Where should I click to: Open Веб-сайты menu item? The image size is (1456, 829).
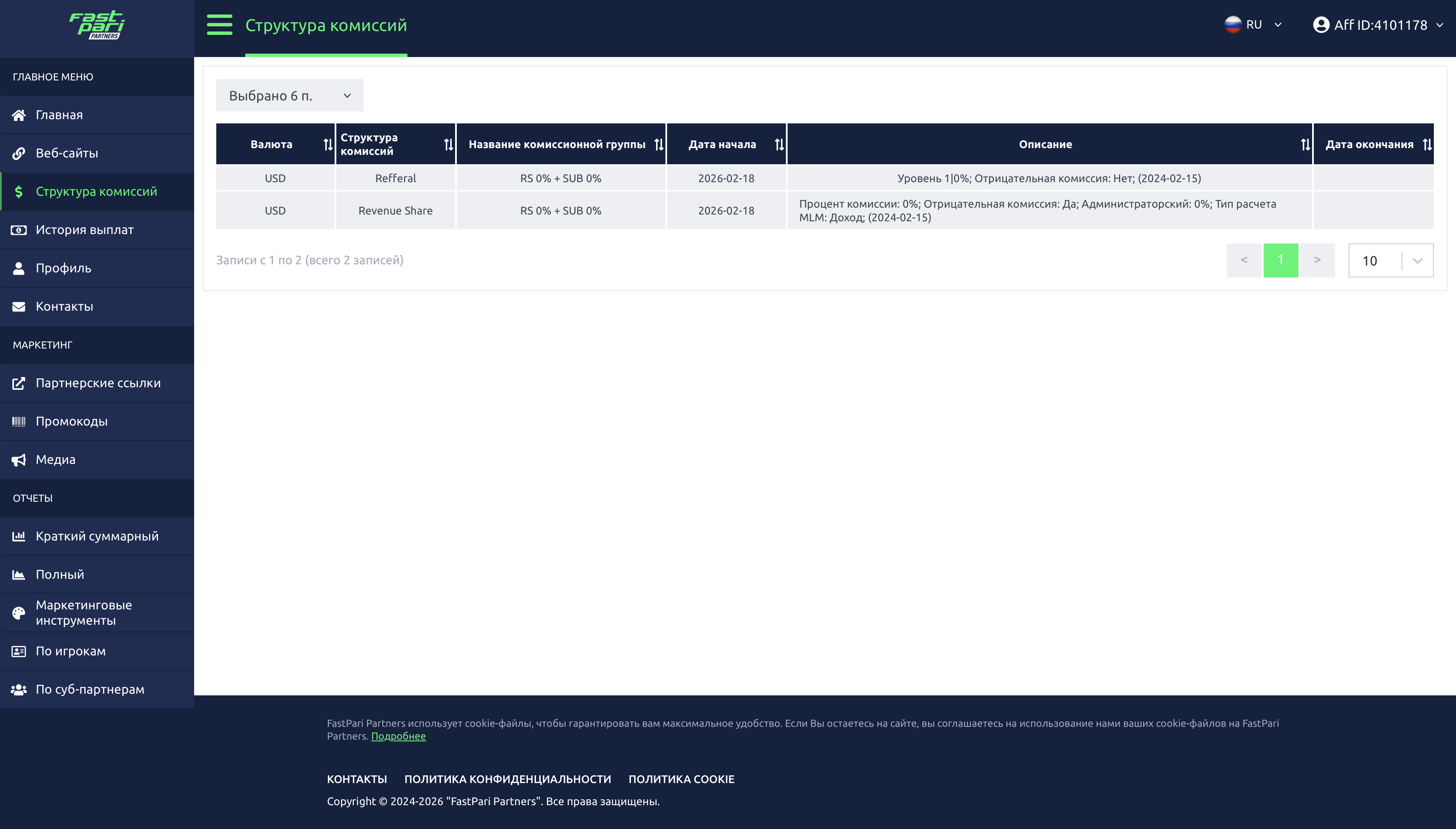(x=97, y=153)
